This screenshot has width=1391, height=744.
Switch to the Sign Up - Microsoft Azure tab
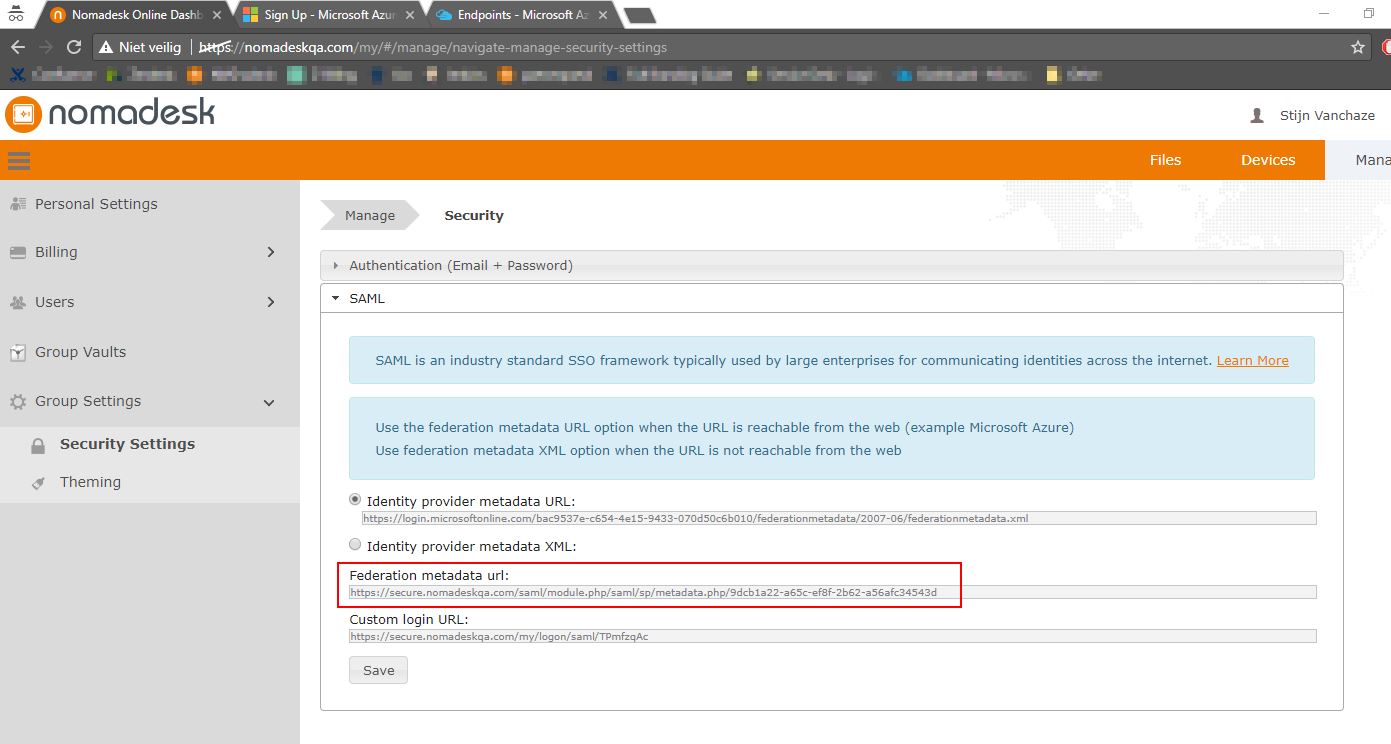(329, 15)
